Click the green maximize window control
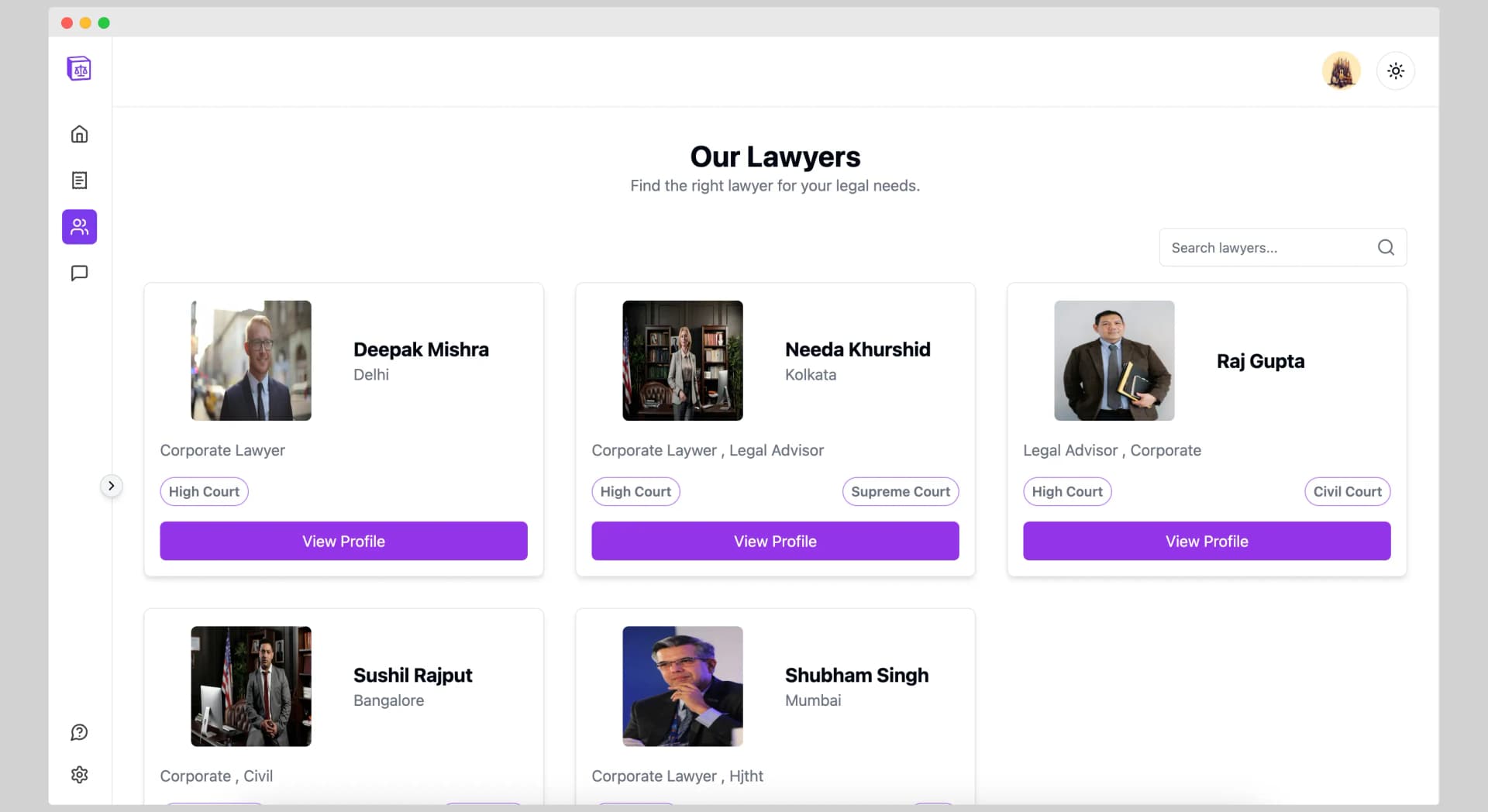 tap(104, 22)
